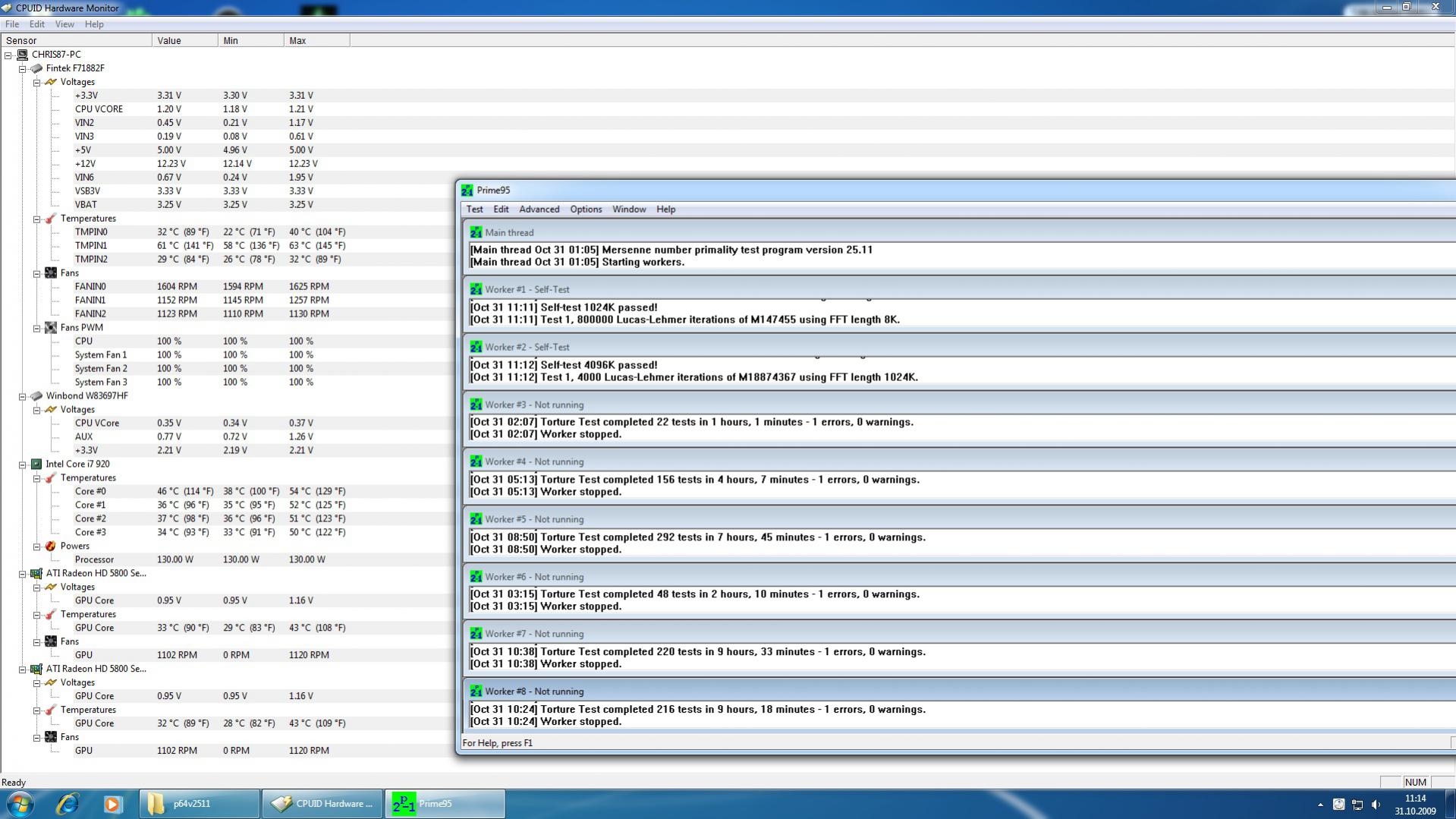Launch Internet Explorer from the taskbar
Screen dimensions: 1456x819
coord(68,804)
